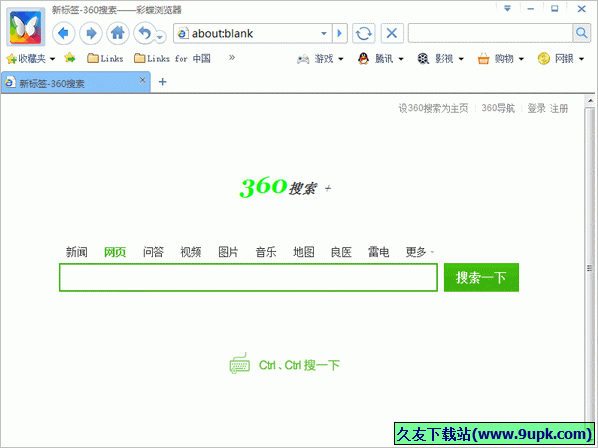Click the toolbar search input box
598x448 pixels.
(490, 34)
